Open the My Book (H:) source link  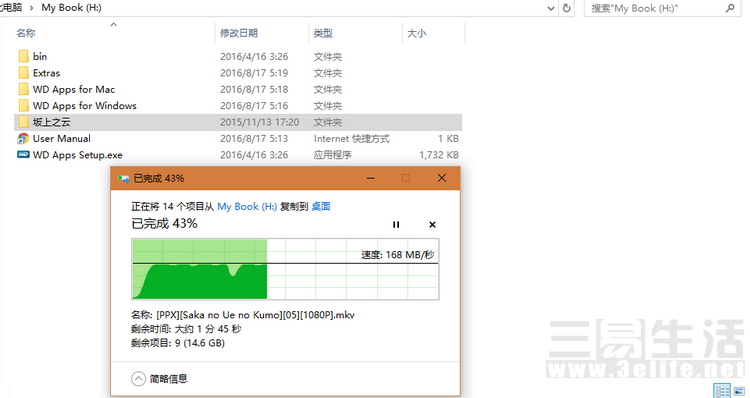point(247,207)
